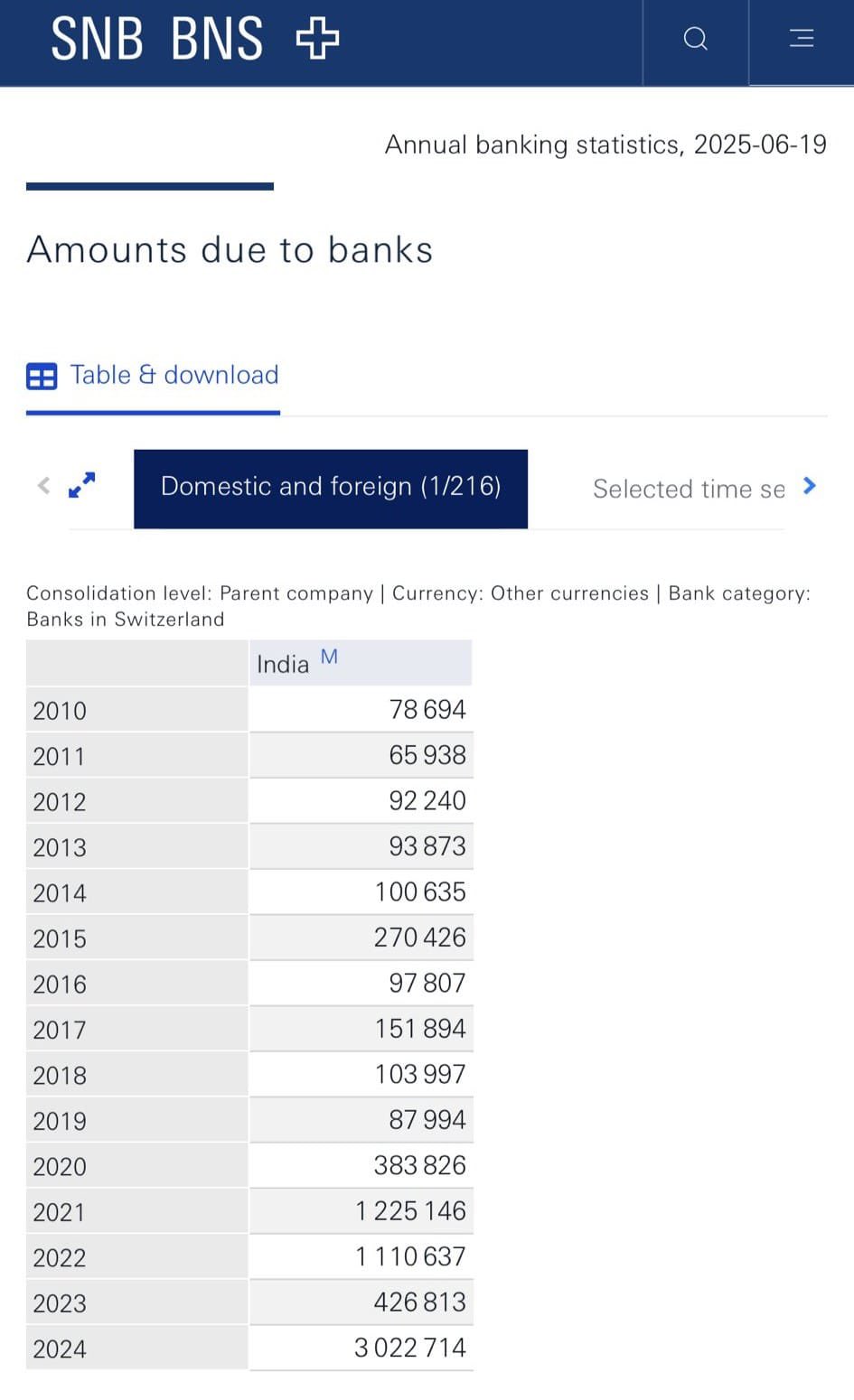This screenshot has height=1400, width=854.
Task: Select the 2021 value 1 225 146
Action: pos(411,1210)
